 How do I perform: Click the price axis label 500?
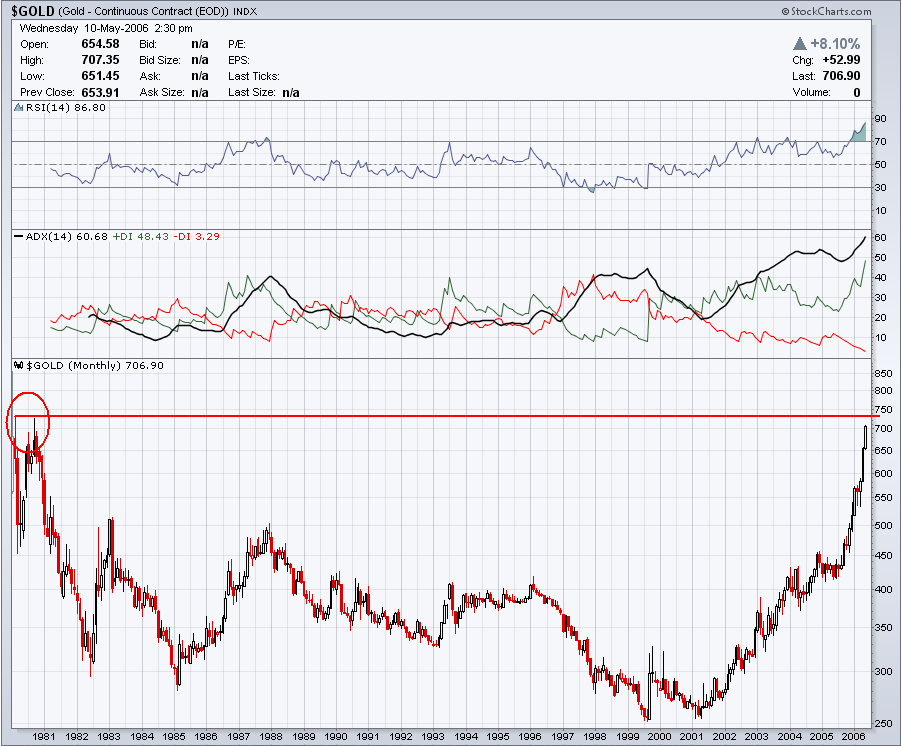click(883, 526)
